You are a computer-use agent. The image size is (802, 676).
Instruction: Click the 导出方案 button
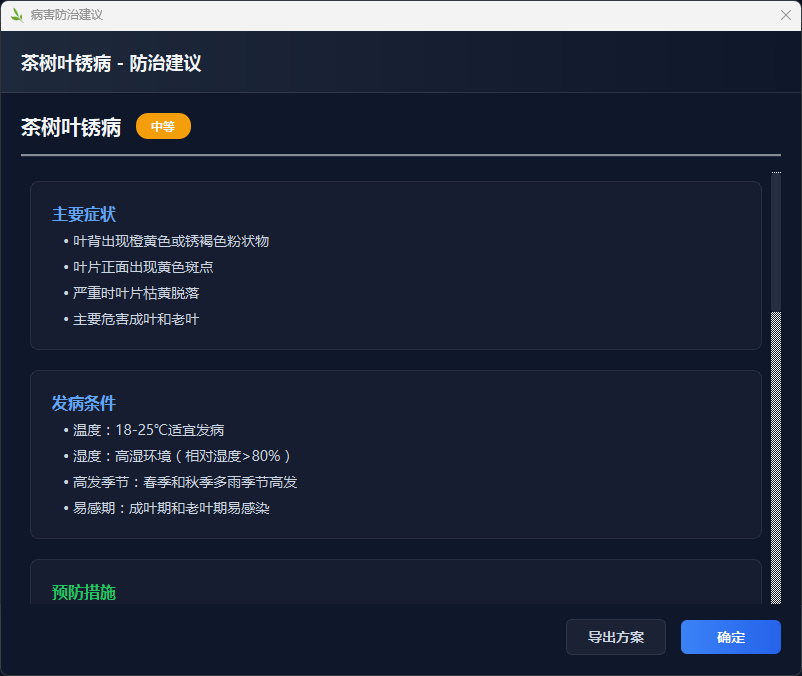615,637
